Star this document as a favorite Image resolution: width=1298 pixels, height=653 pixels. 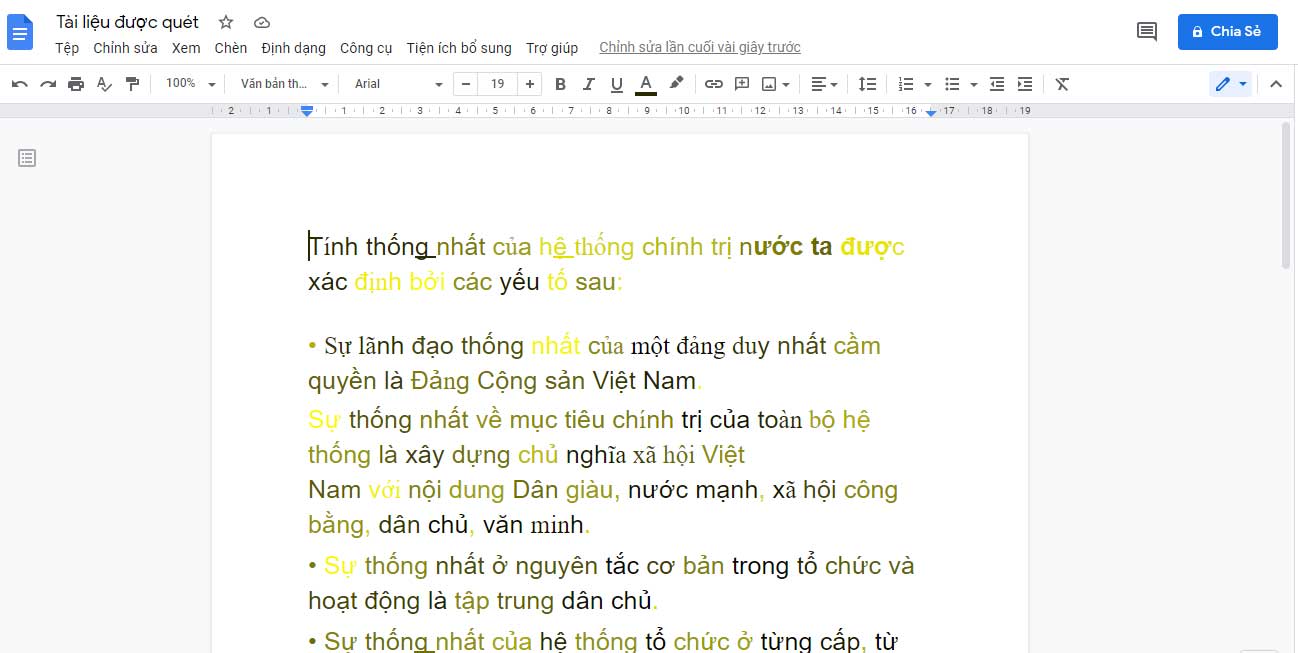[x=226, y=22]
